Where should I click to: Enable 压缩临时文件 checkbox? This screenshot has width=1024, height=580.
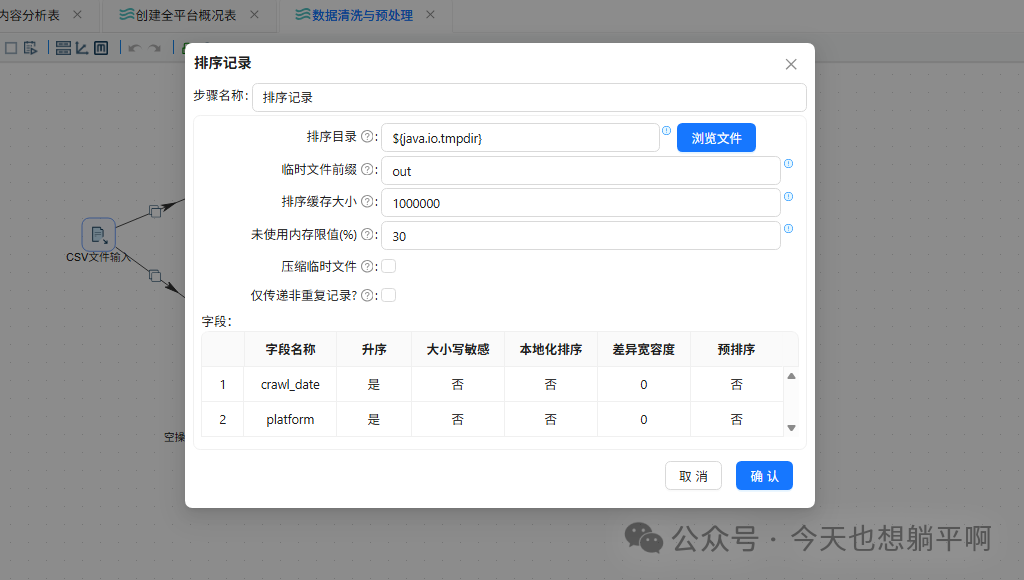[389, 266]
